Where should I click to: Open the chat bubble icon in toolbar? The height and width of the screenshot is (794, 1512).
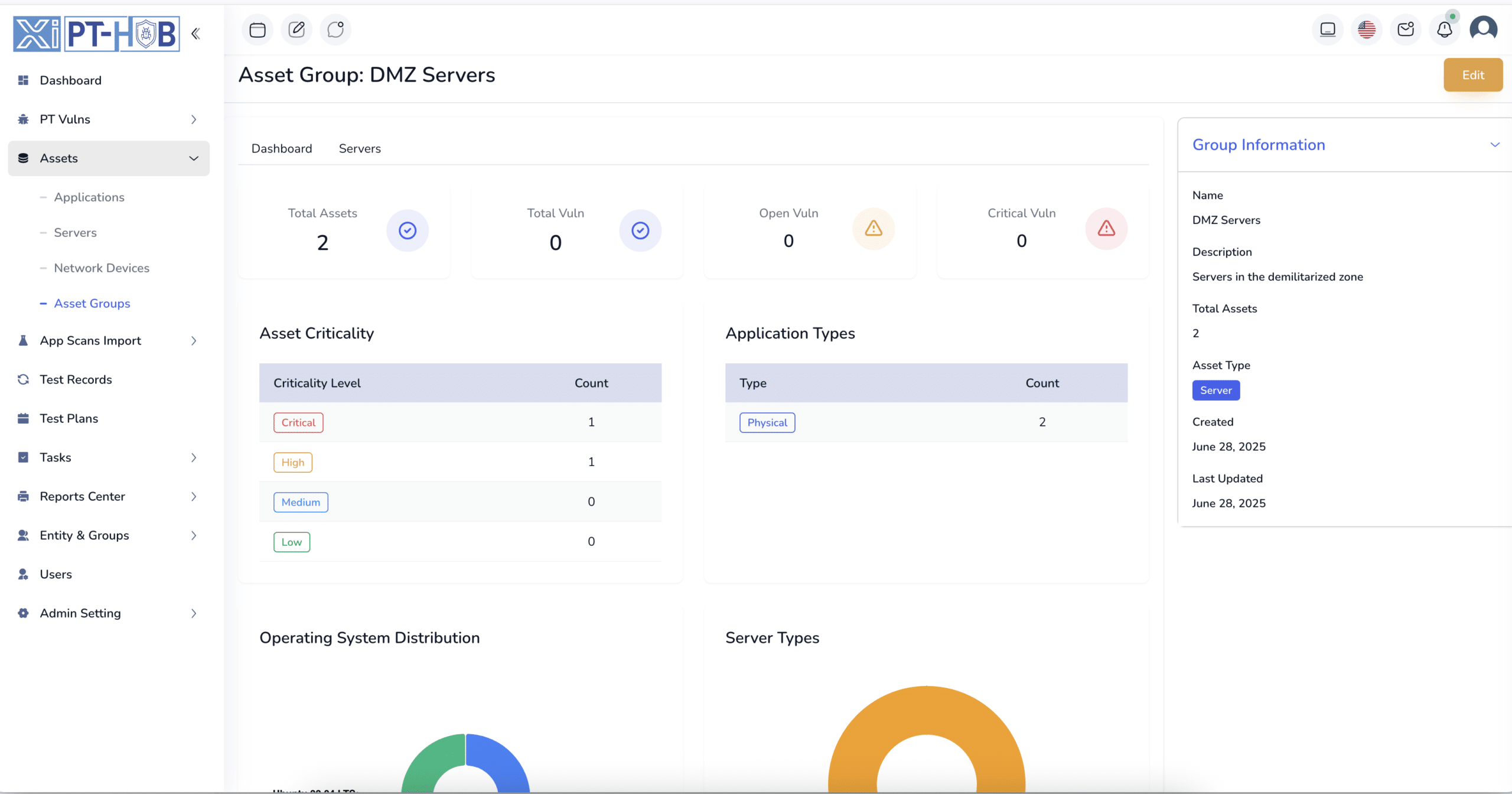point(335,30)
